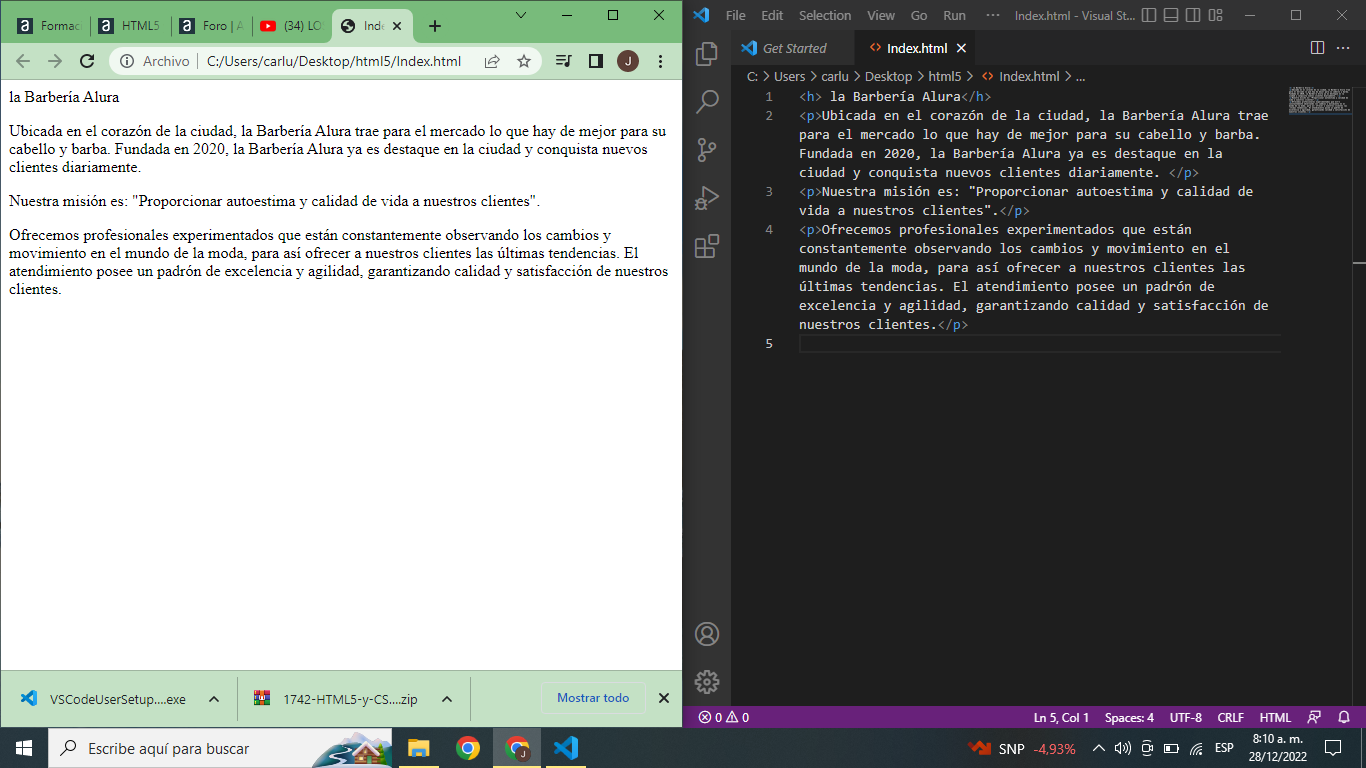Open the Run menu
This screenshot has width=1366, height=768.
[x=954, y=15]
